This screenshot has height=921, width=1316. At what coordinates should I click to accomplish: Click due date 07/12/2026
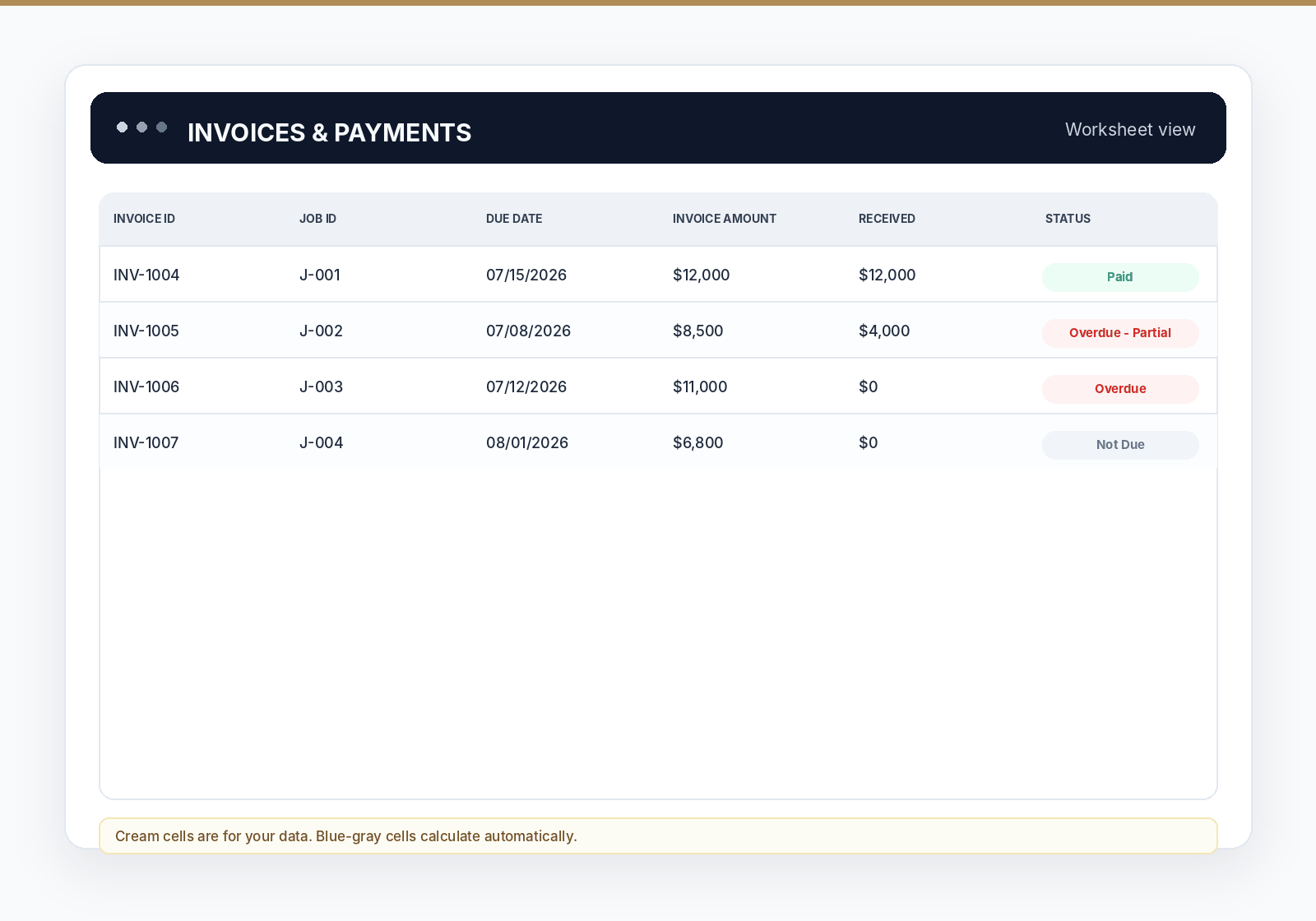point(526,386)
